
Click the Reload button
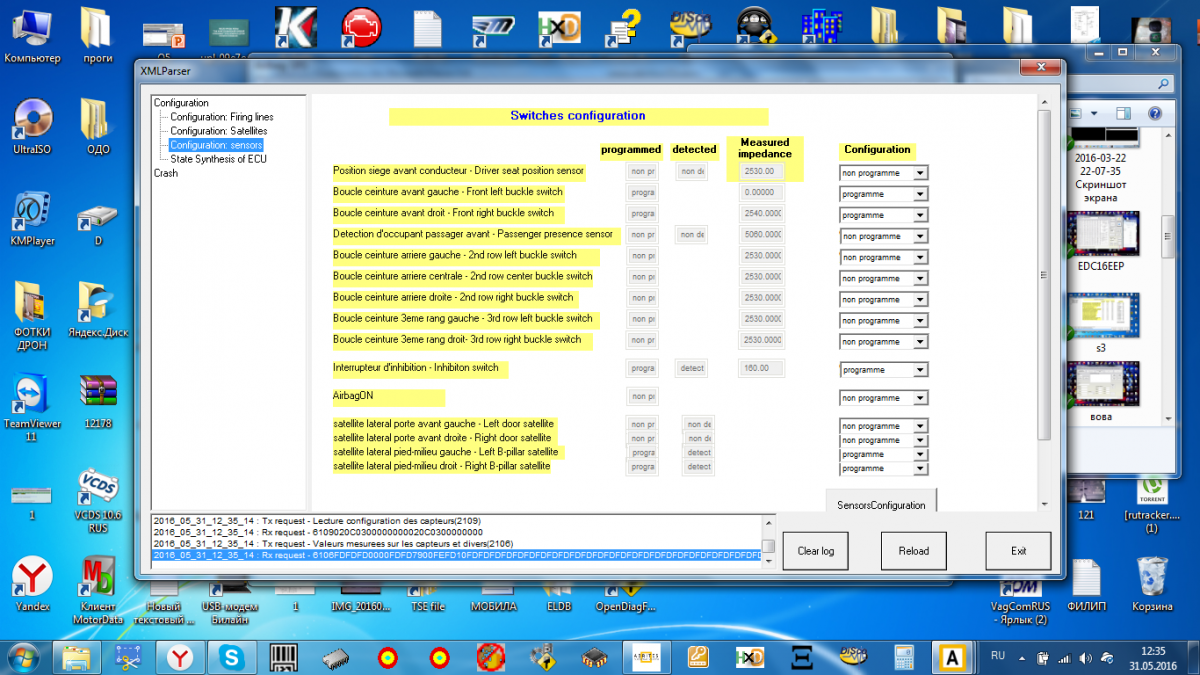click(x=914, y=551)
